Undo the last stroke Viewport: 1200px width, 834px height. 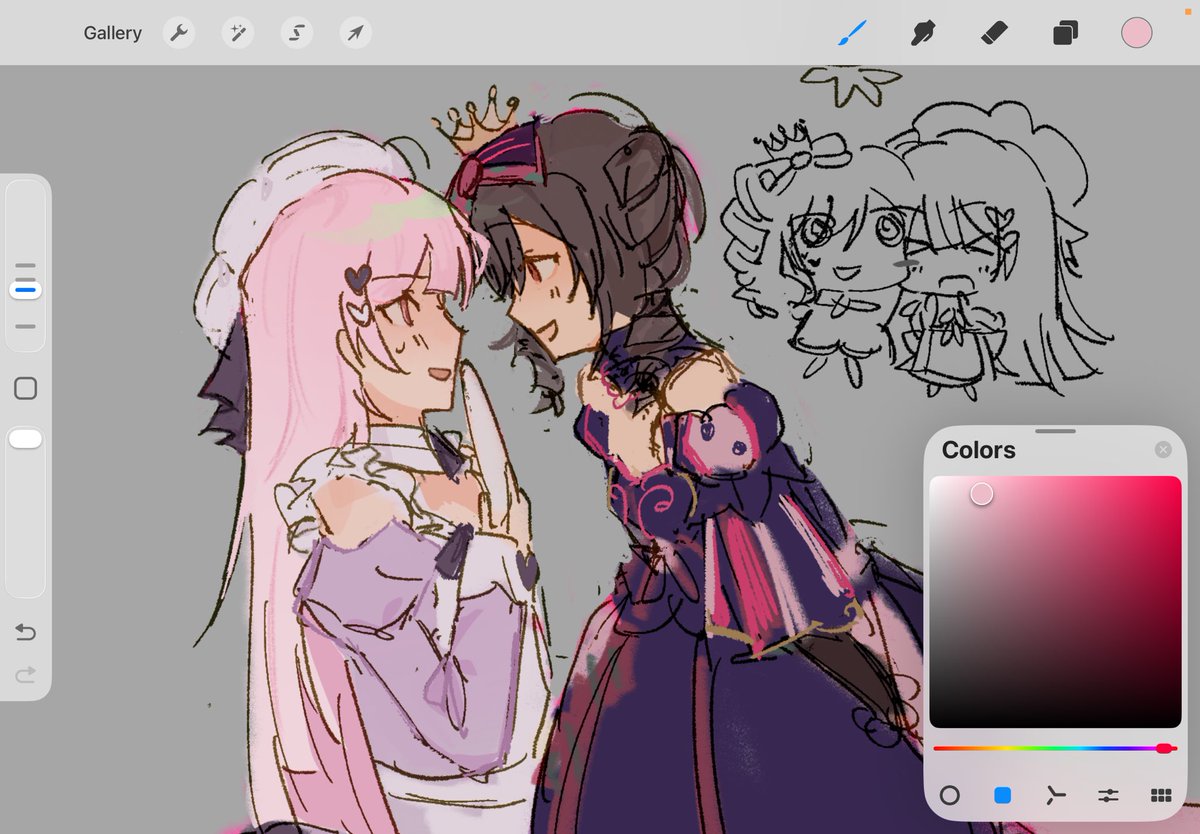[26, 632]
